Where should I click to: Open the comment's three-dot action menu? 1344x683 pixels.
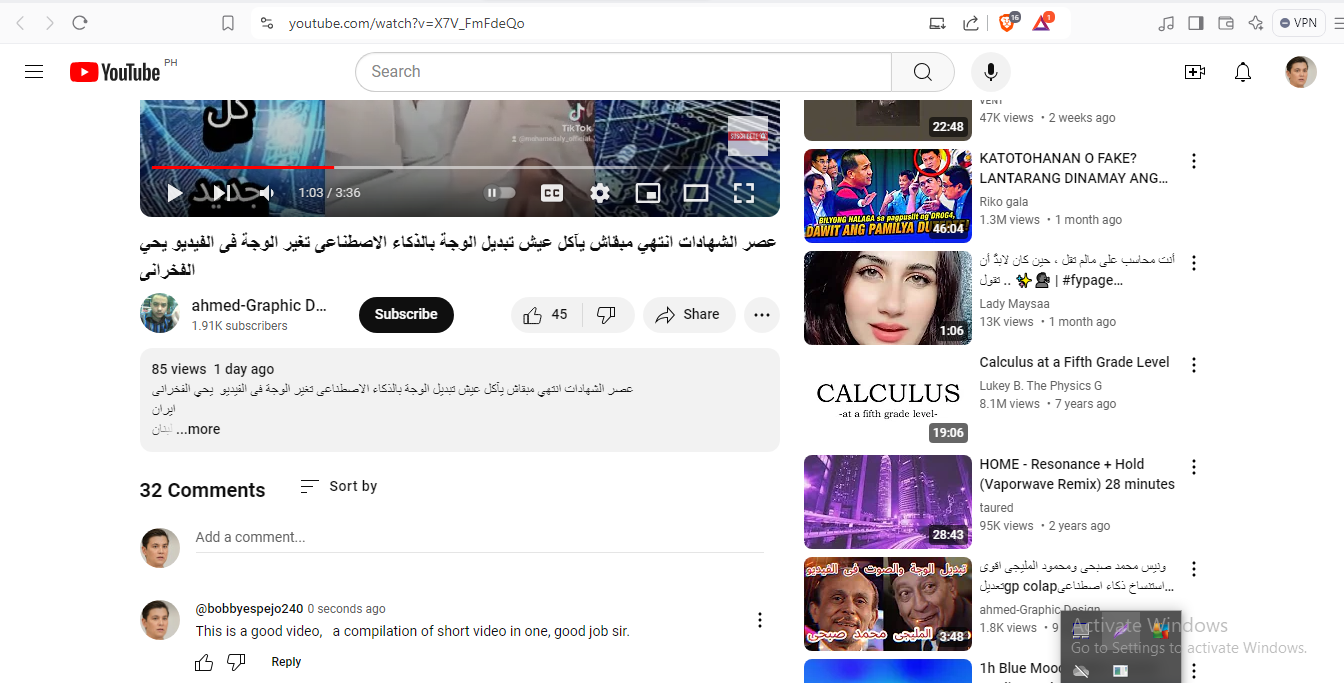(x=760, y=620)
